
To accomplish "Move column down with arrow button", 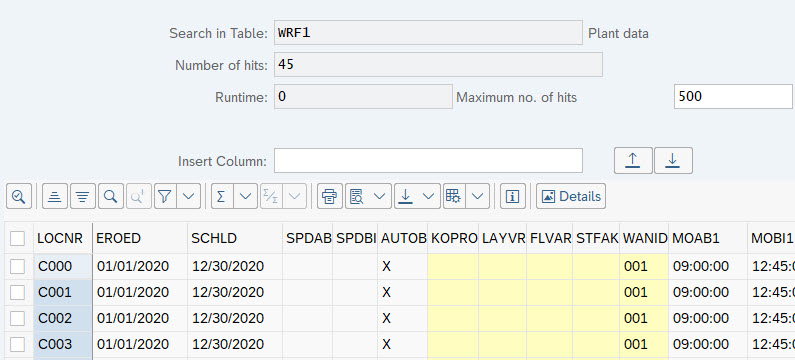I will tap(673, 161).
